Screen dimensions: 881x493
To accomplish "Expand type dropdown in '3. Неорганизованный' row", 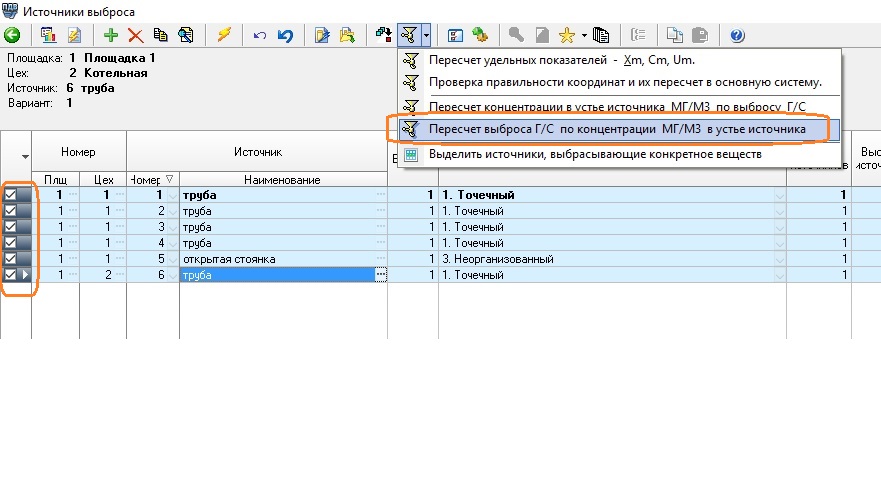I will pos(780,259).
